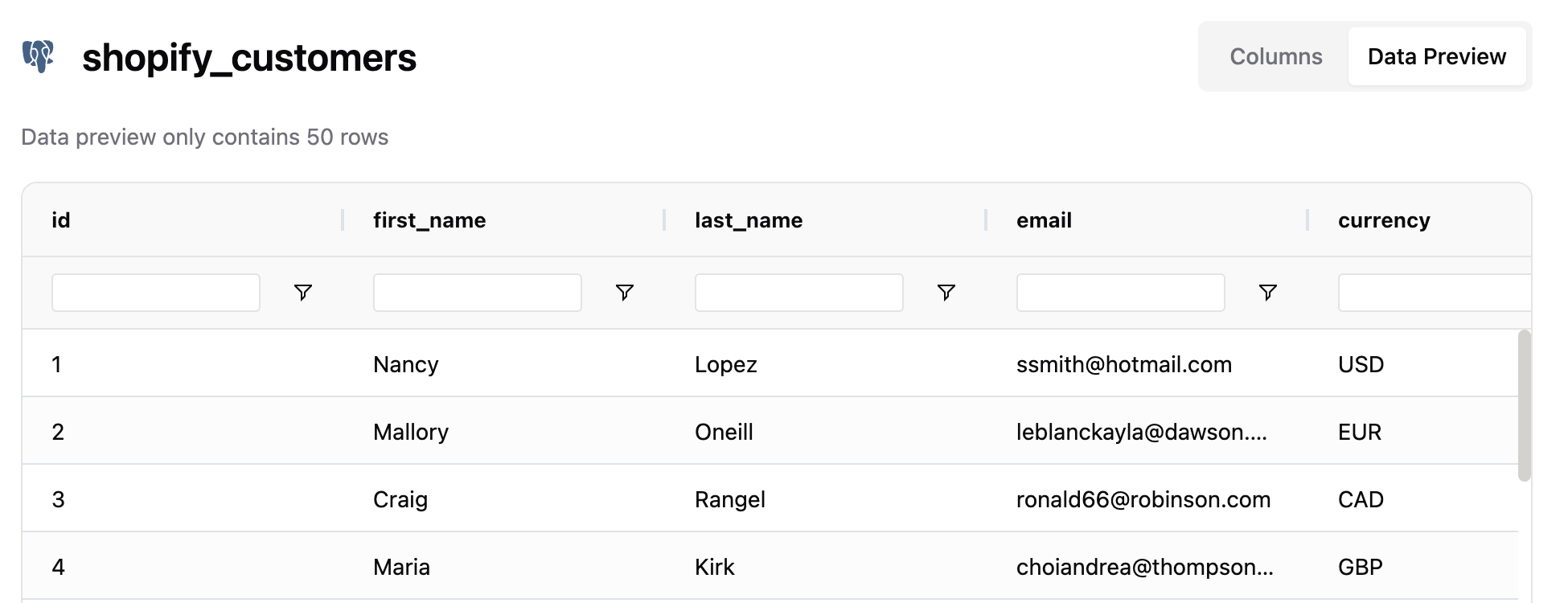Select currency cell 'EUR'
This screenshot has width=1568, height=603.
tap(1360, 432)
